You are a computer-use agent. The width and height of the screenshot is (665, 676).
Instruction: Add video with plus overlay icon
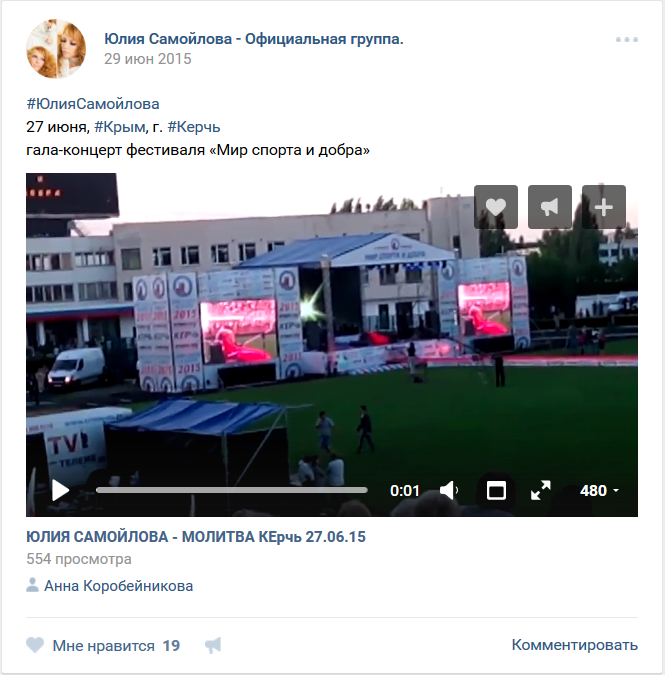(x=603, y=207)
